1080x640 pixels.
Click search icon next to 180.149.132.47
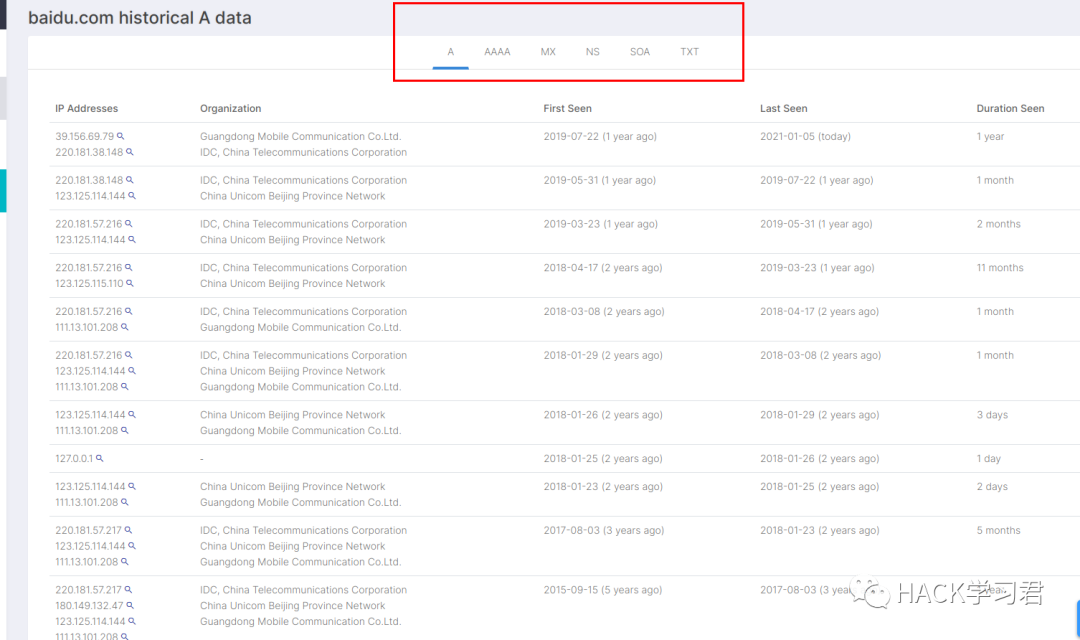pos(129,606)
